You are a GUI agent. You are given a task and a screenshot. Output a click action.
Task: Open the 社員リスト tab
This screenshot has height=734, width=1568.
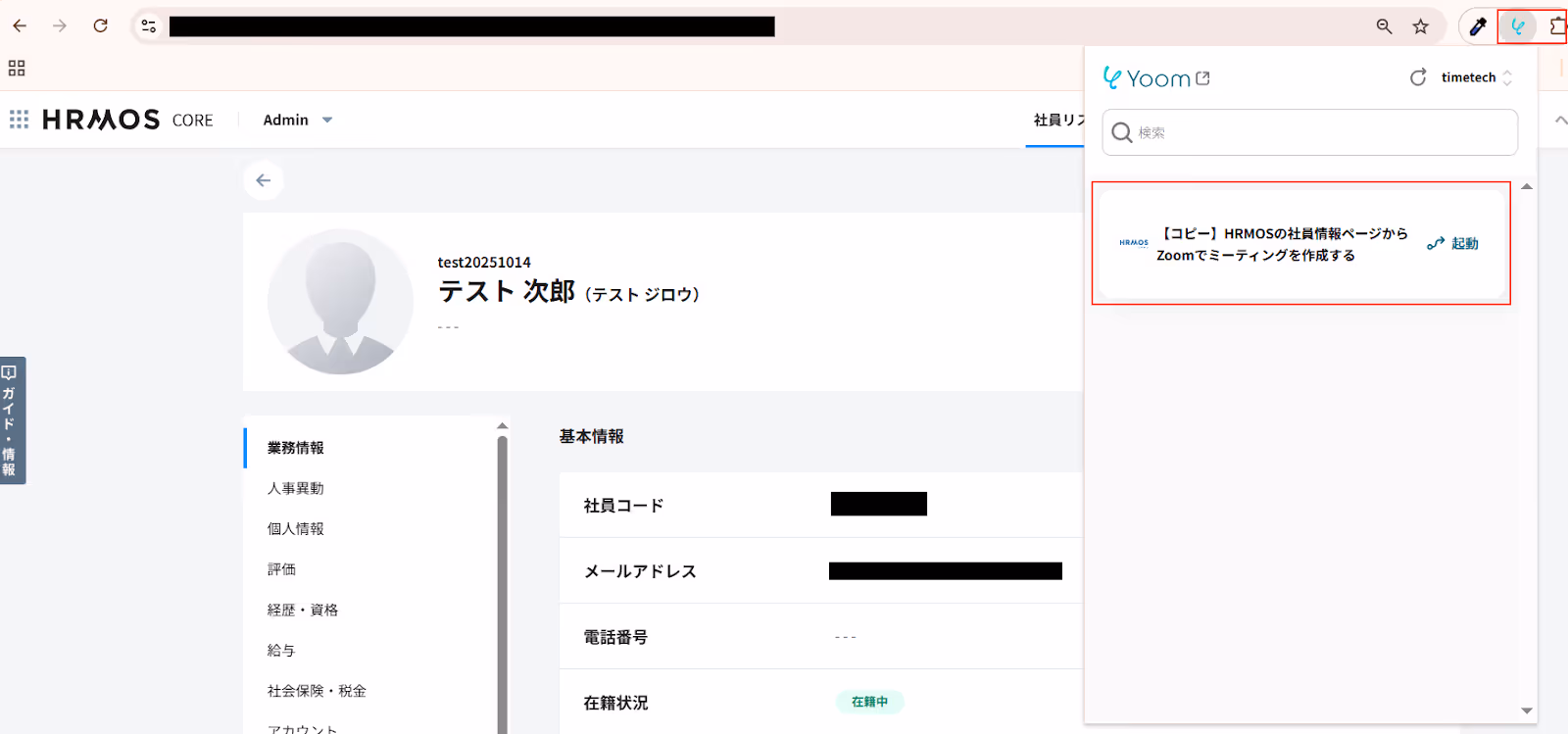[x=1058, y=120]
